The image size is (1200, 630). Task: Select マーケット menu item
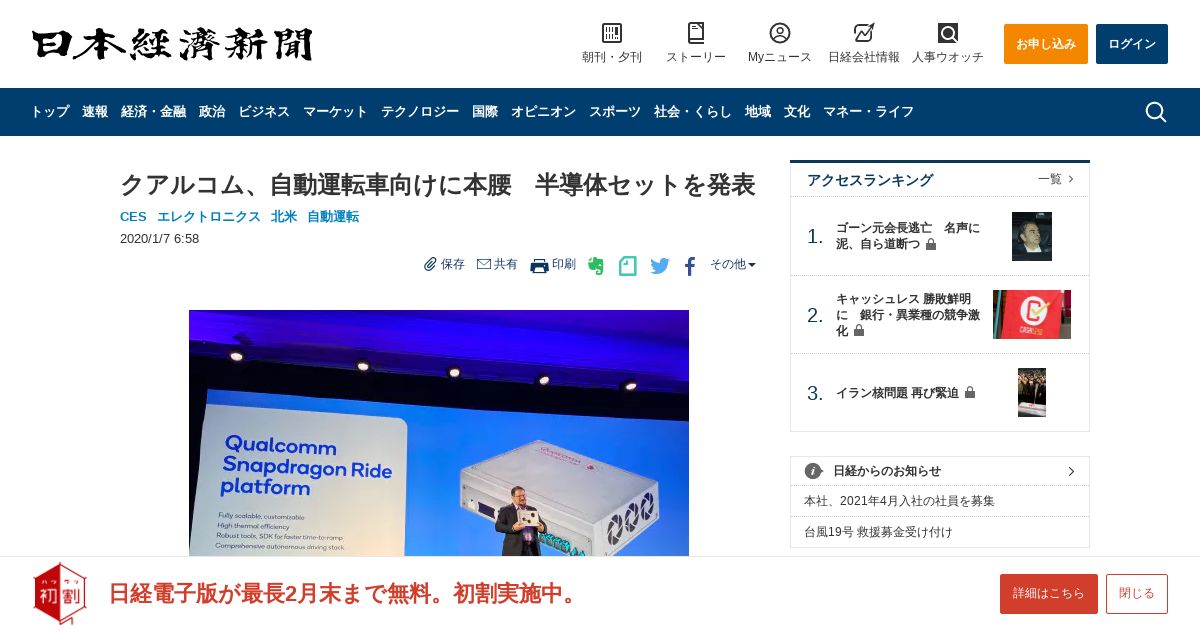pos(335,112)
